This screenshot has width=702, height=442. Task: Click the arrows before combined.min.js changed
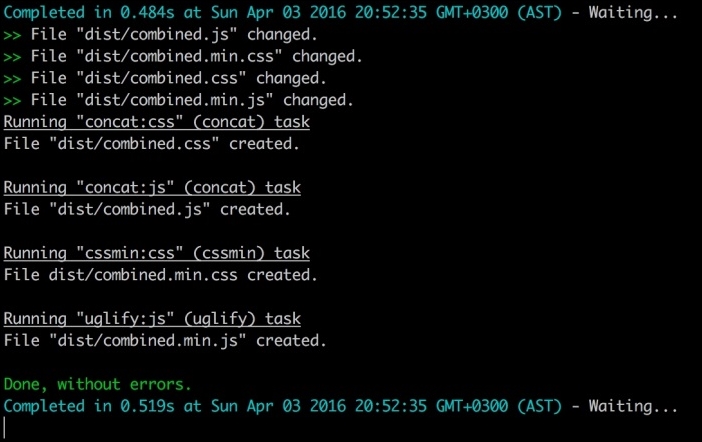point(13,101)
